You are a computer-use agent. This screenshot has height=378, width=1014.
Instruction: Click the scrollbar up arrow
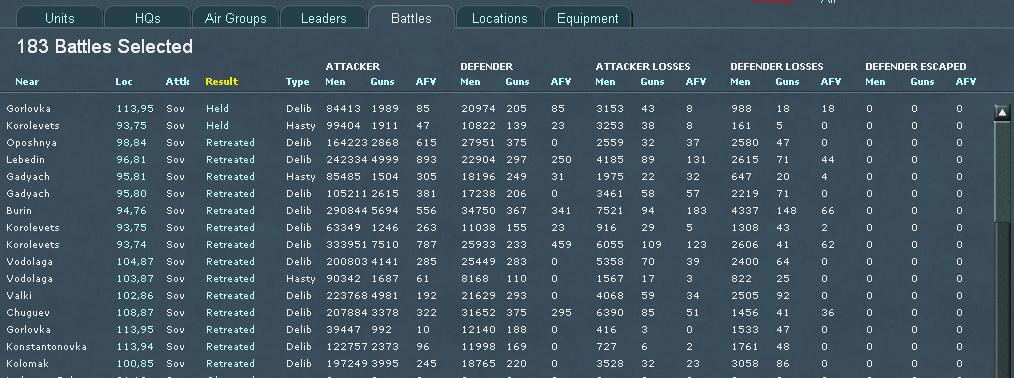[x=1002, y=112]
